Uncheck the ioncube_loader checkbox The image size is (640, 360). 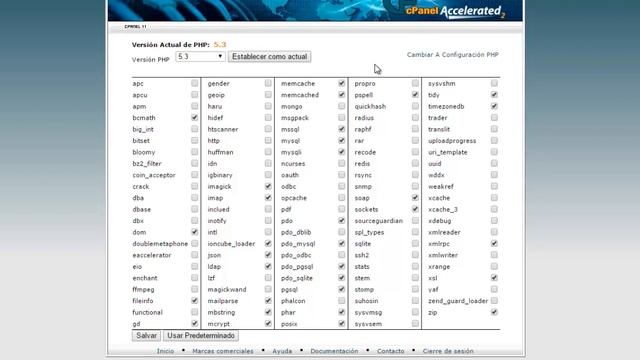[268, 243]
